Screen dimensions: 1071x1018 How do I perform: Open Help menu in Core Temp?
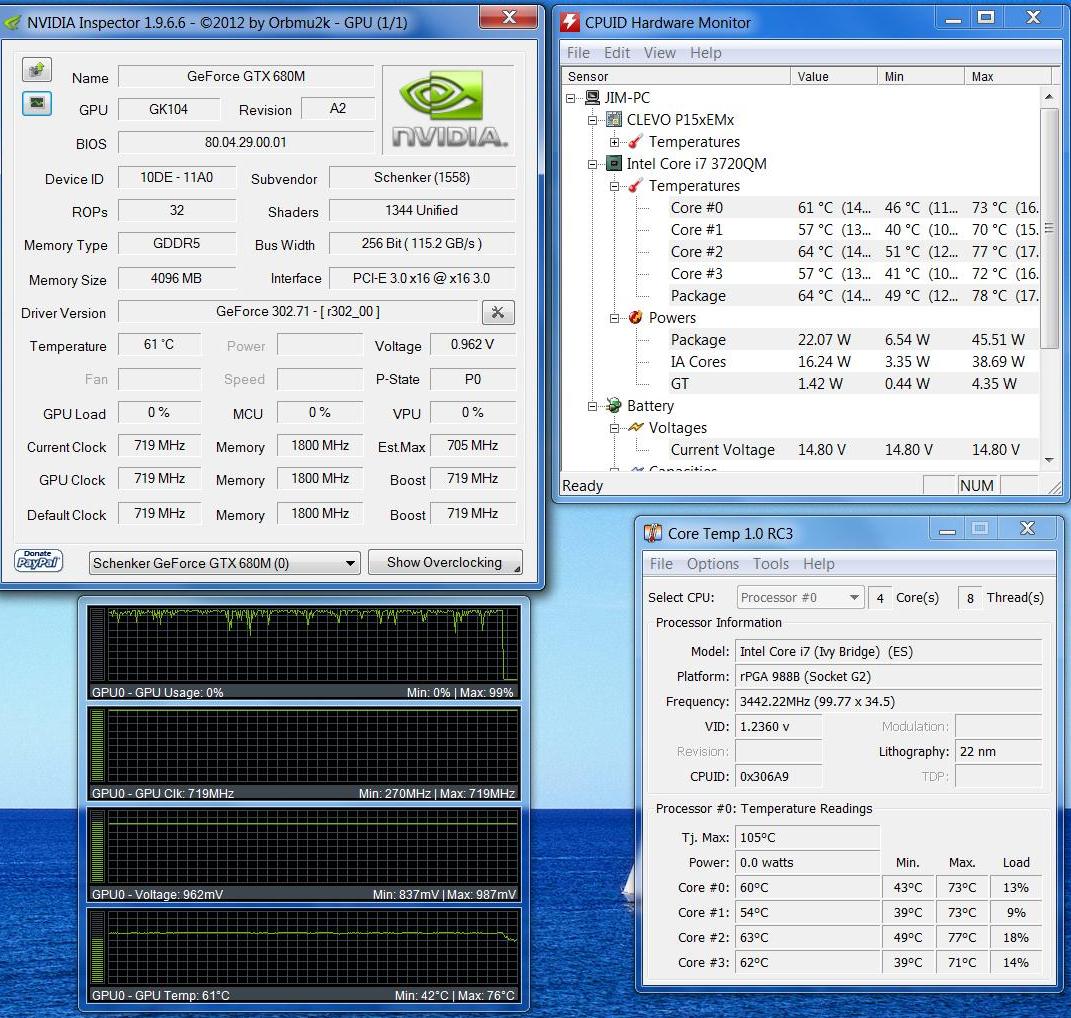click(x=819, y=564)
